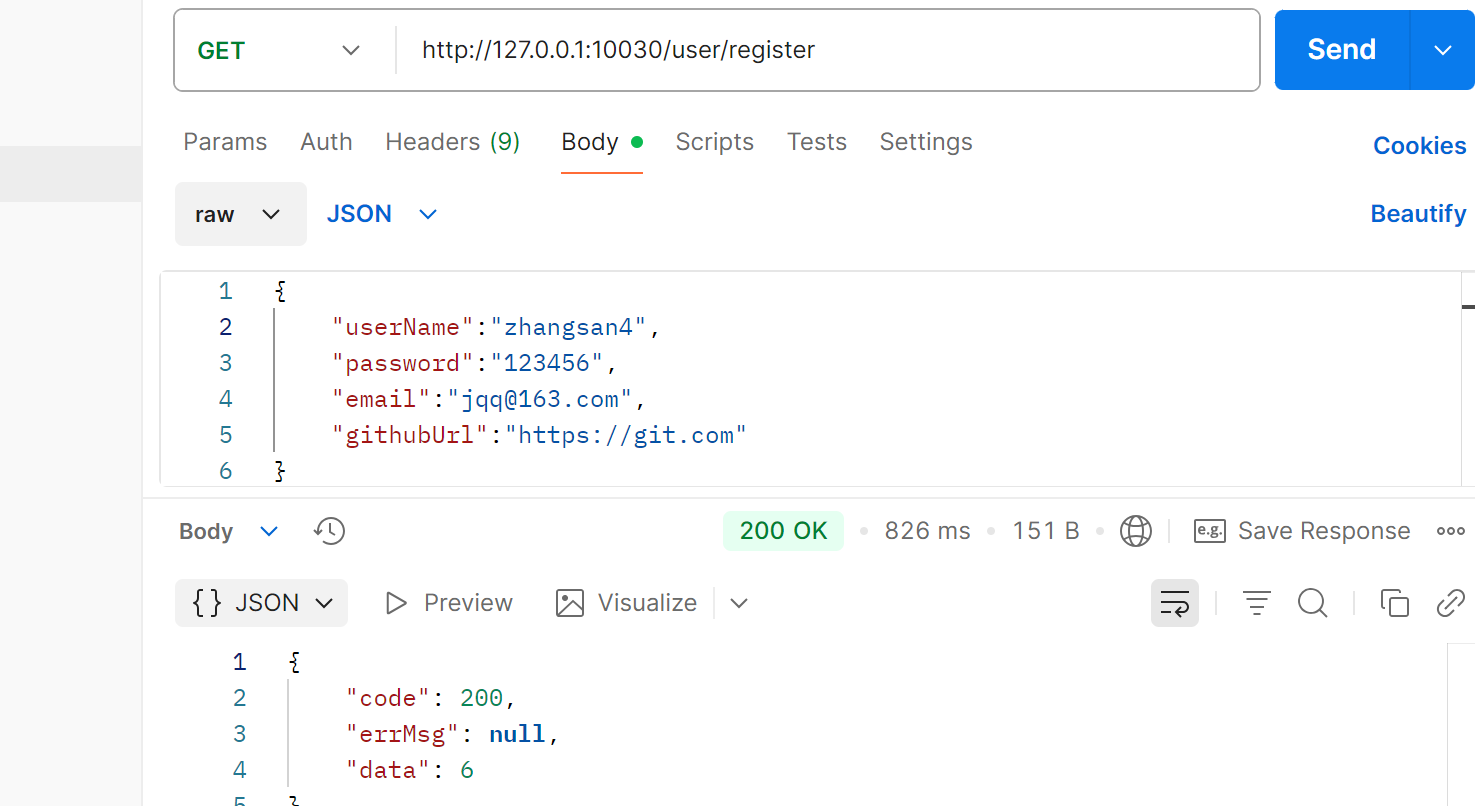The image size is (1475, 806).
Task: Select the request Body tab
Action: [x=602, y=142]
